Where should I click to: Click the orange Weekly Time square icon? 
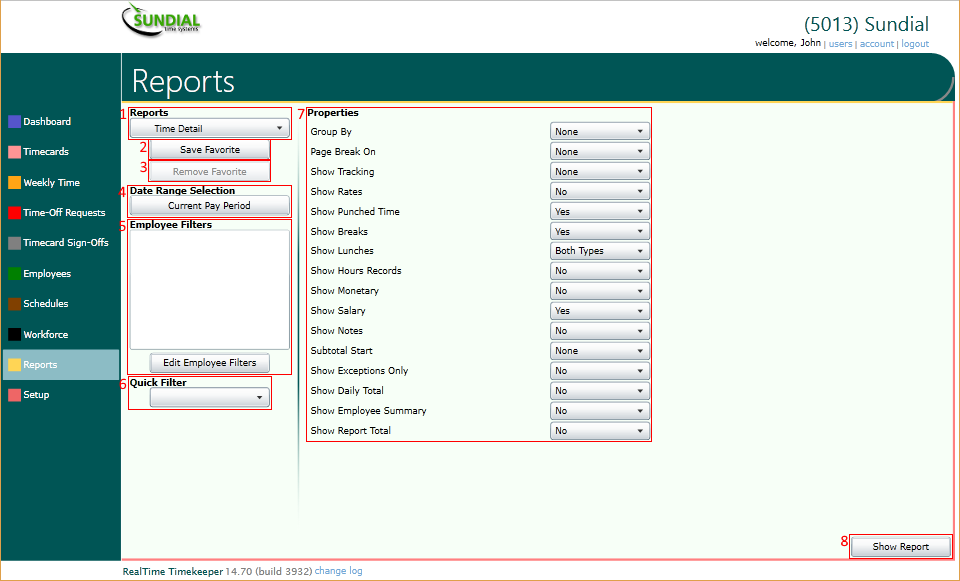click(15, 182)
